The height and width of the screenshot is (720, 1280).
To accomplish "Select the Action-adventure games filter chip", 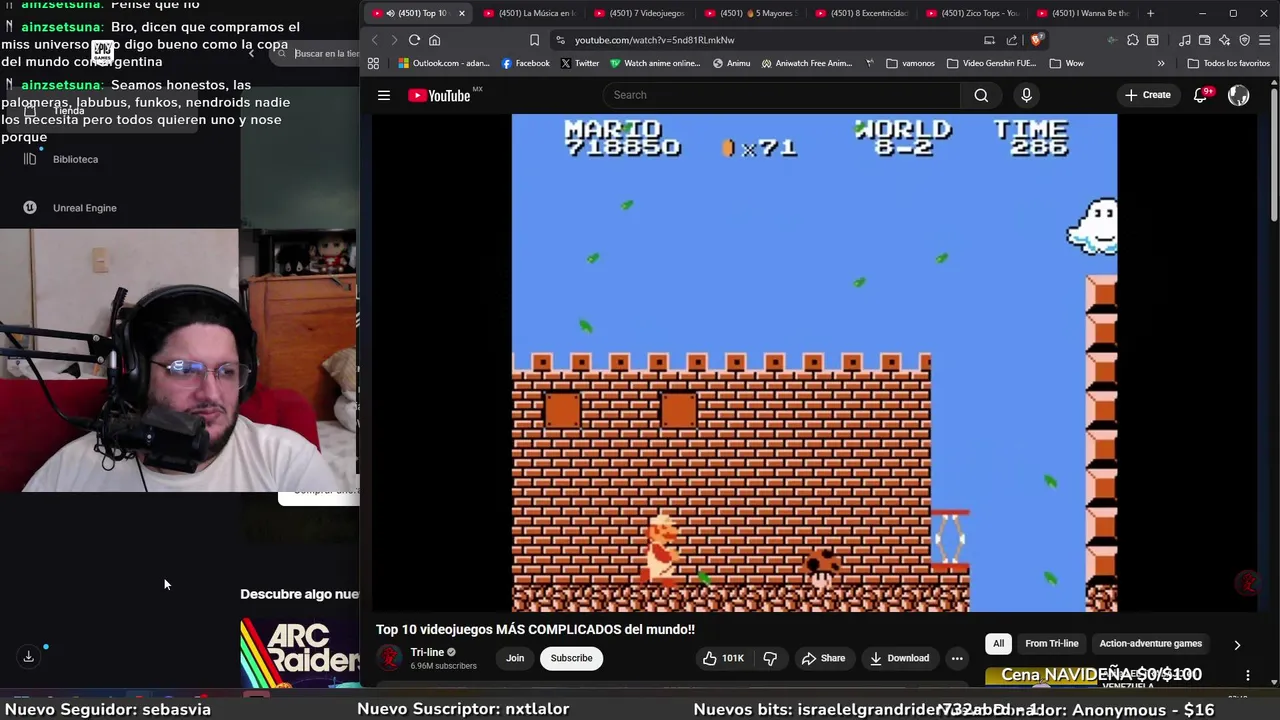I will coord(1151,644).
